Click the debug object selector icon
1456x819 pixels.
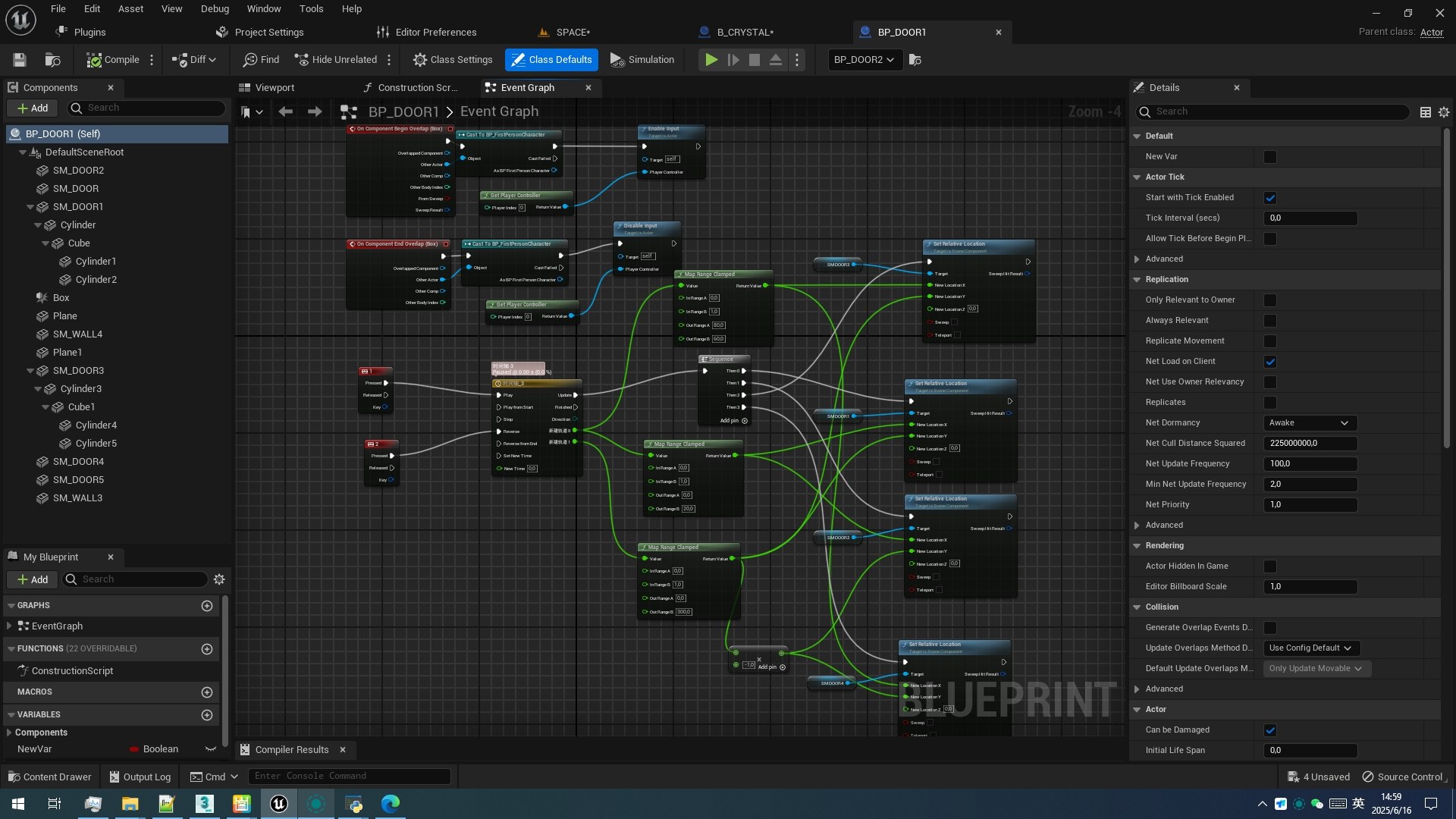click(915, 60)
